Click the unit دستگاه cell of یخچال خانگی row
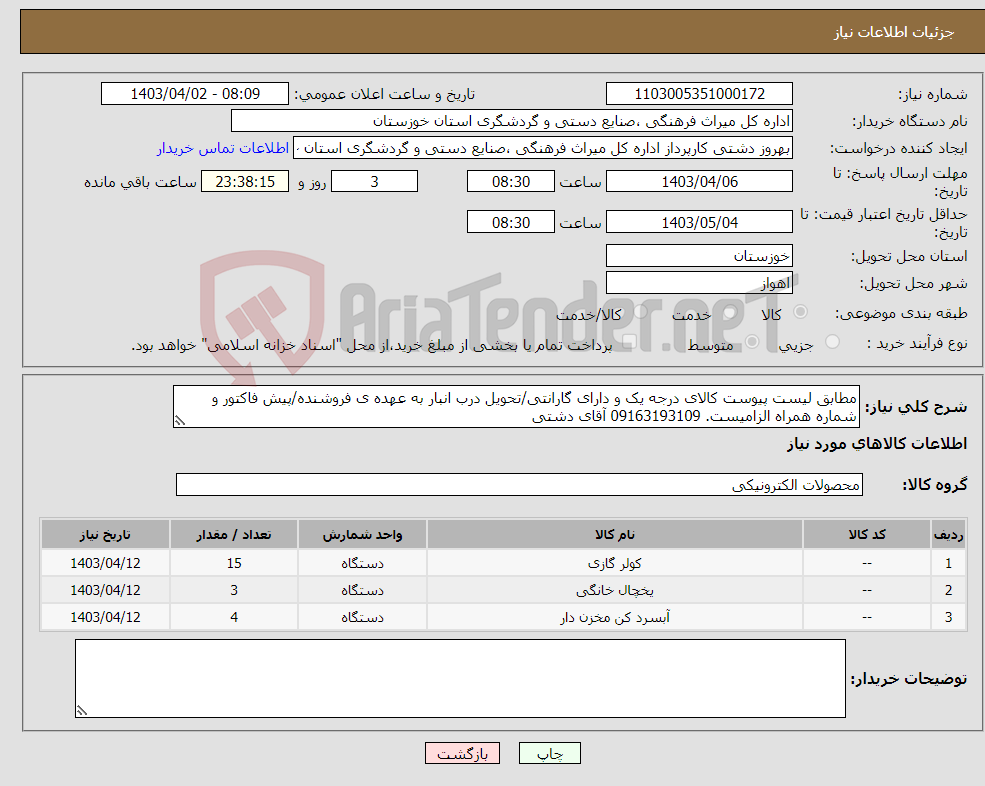 point(362,590)
